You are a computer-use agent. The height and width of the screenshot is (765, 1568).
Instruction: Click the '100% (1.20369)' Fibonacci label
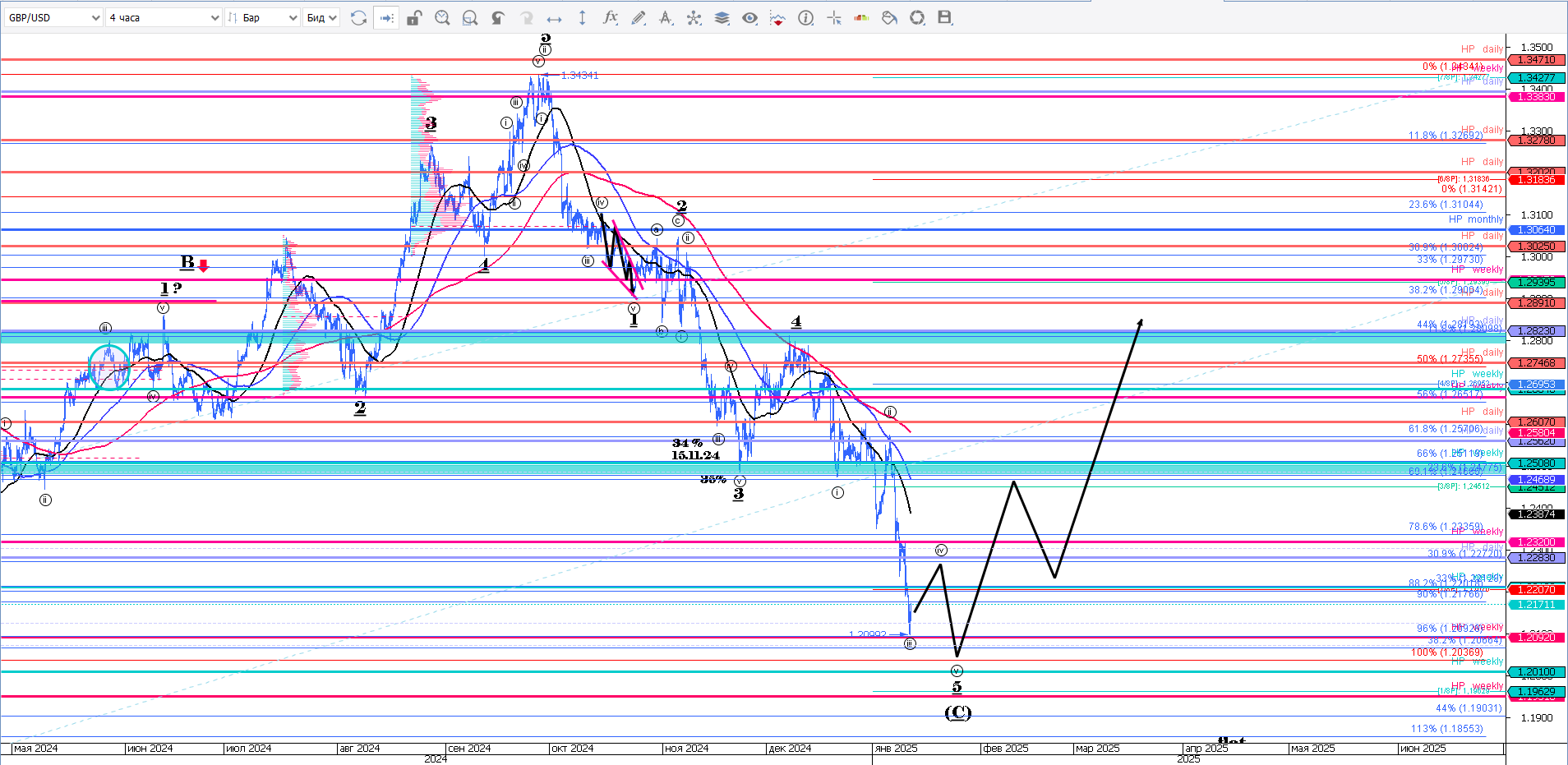click(1447, 652)
